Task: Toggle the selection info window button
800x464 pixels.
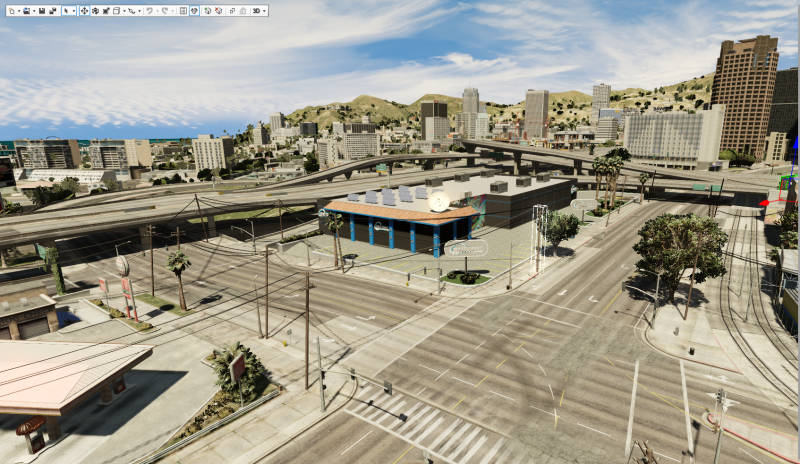Action: click(x=183, y=11)
